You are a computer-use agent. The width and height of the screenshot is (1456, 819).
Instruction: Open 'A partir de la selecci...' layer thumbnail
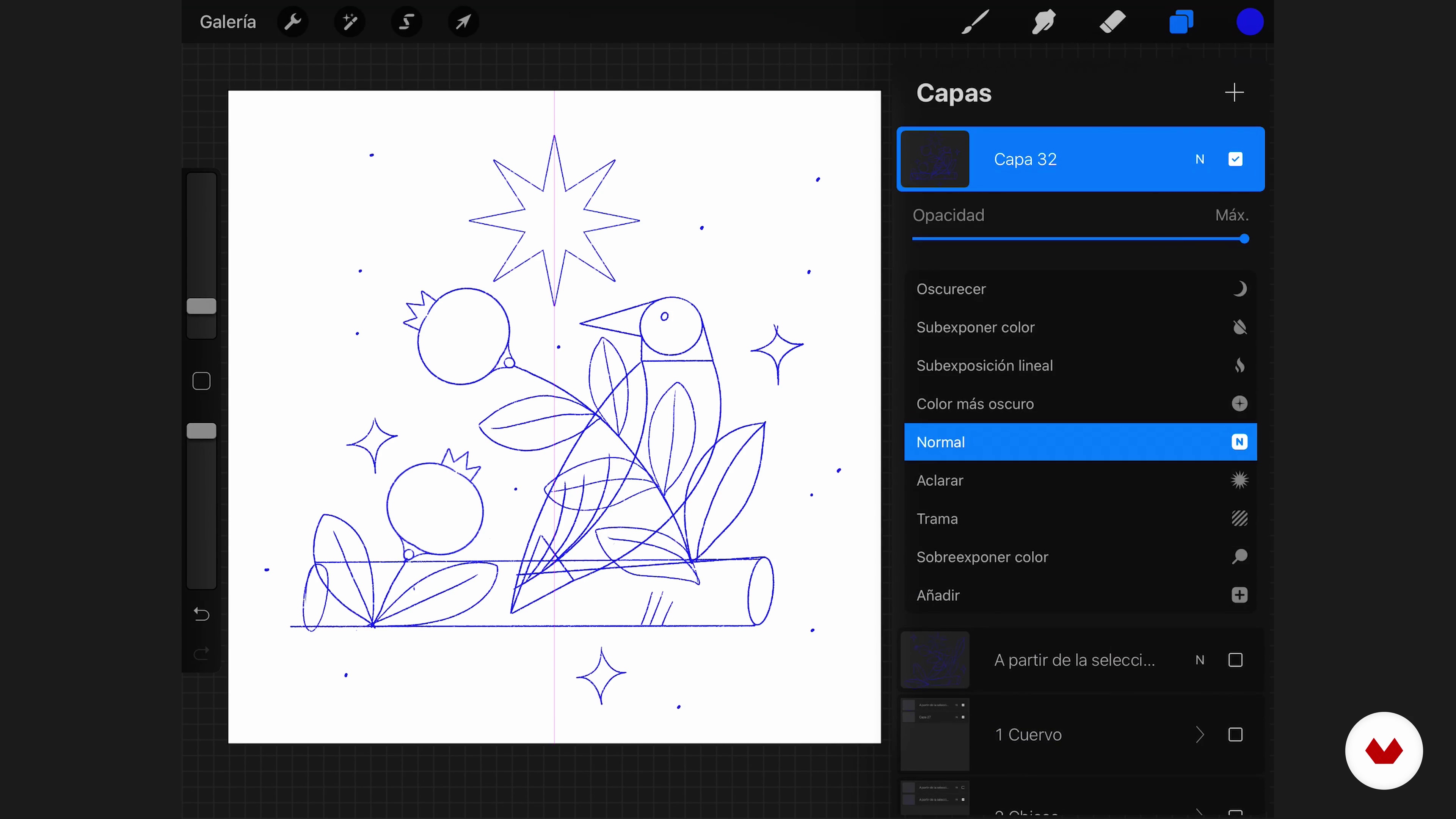(x=935, y=660)
